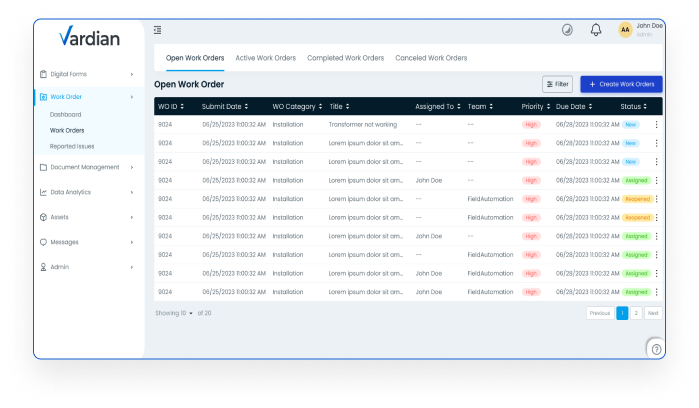
Task: Sort by WO ID column arrows
Action: [182, 107]
